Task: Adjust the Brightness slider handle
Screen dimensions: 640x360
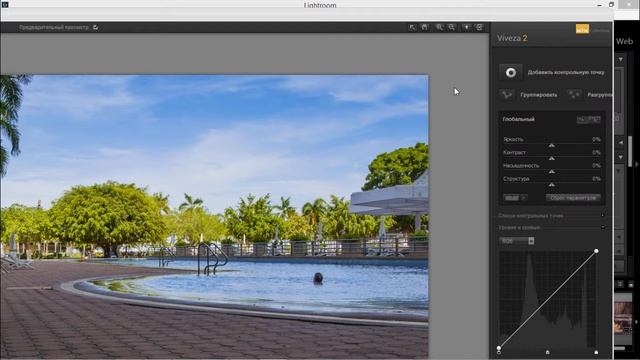Action: (x=551, y=145)
